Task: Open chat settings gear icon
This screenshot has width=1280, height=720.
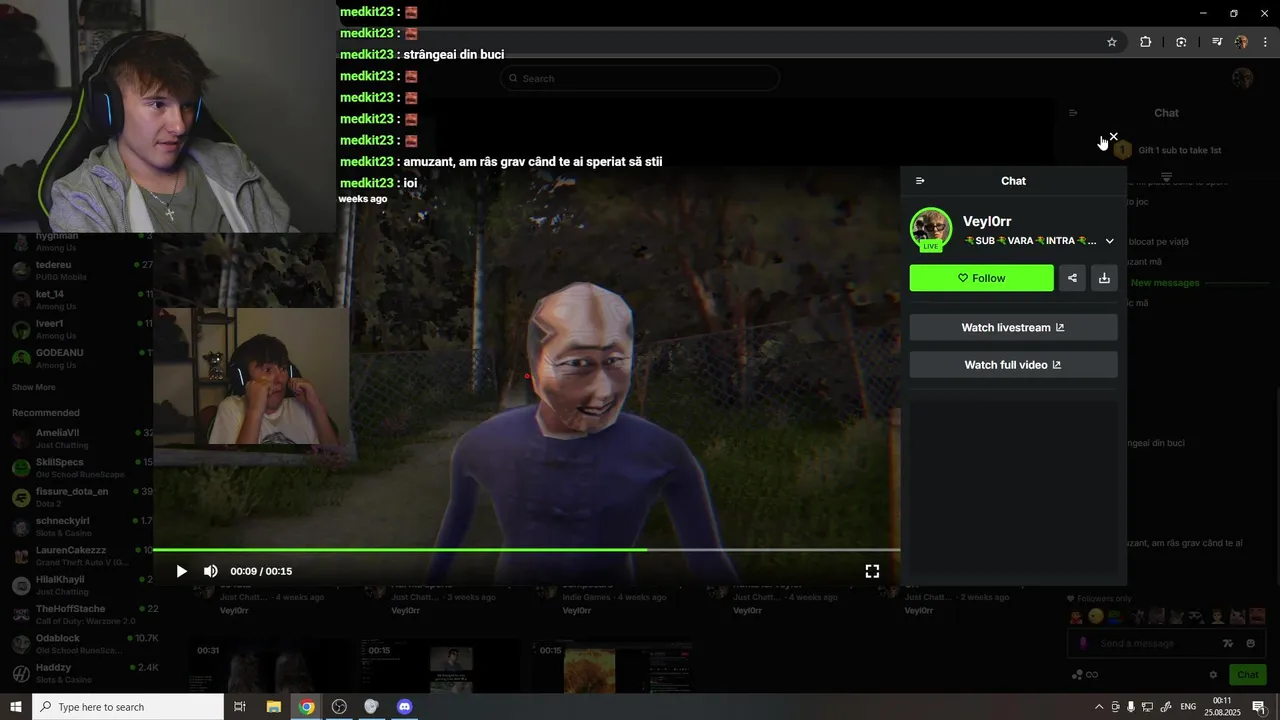Action: click(1213, 675)
